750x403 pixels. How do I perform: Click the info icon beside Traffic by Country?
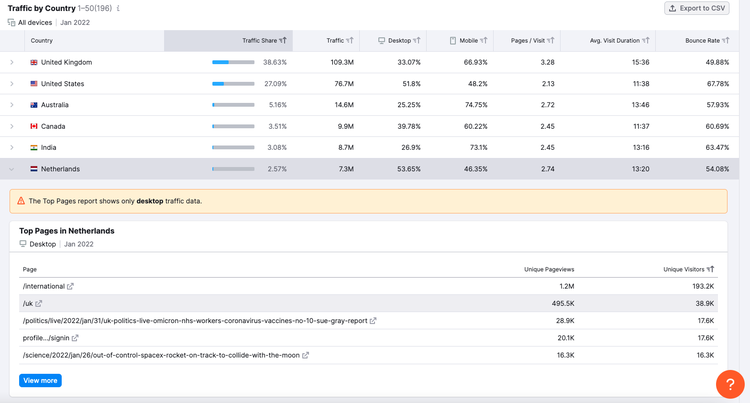tap(118, 8)
